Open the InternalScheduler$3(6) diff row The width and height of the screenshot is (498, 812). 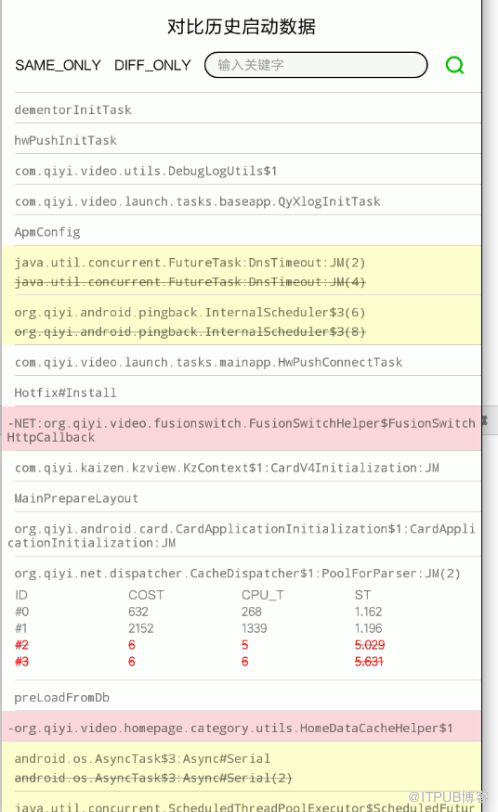pos(241,321)
